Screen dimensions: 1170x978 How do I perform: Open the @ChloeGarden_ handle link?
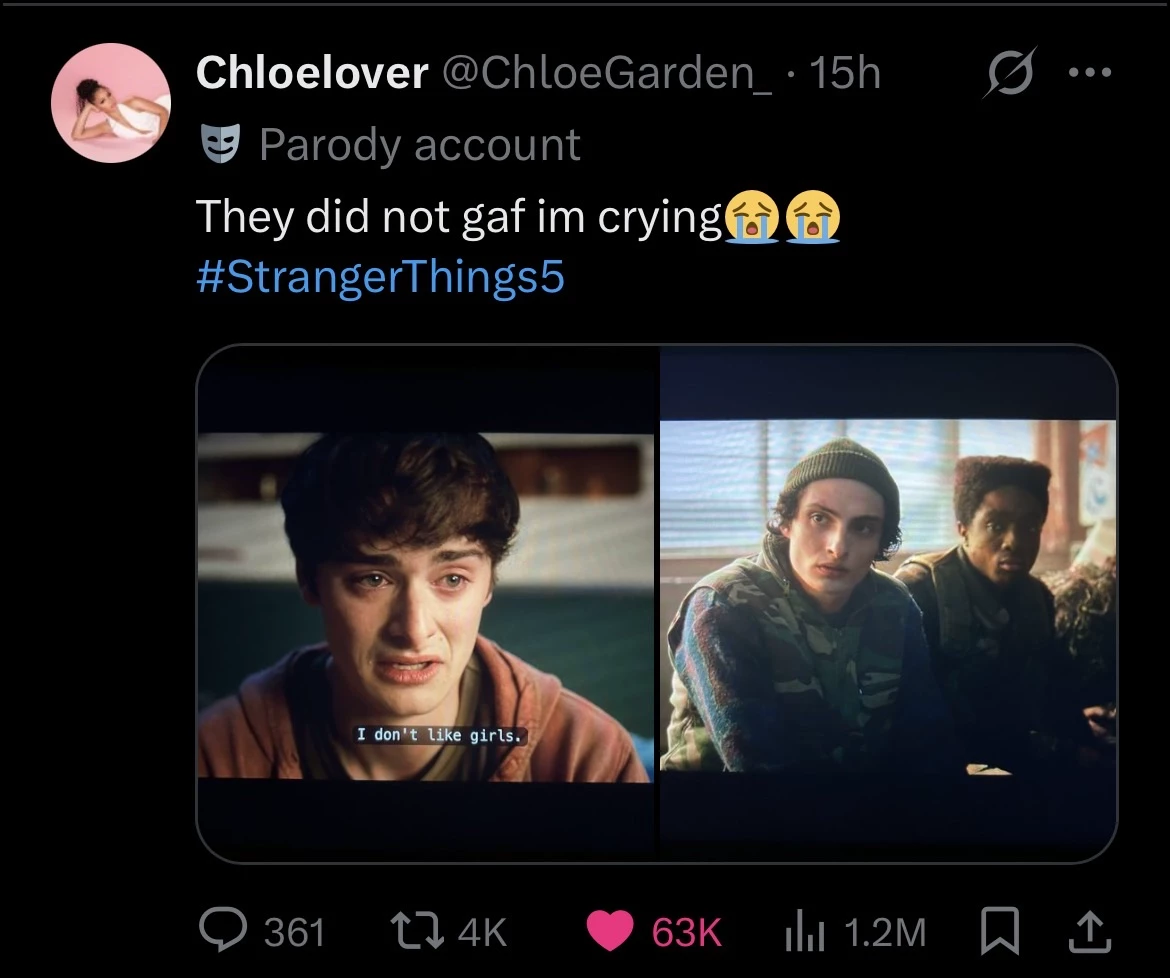click(608, 72)
